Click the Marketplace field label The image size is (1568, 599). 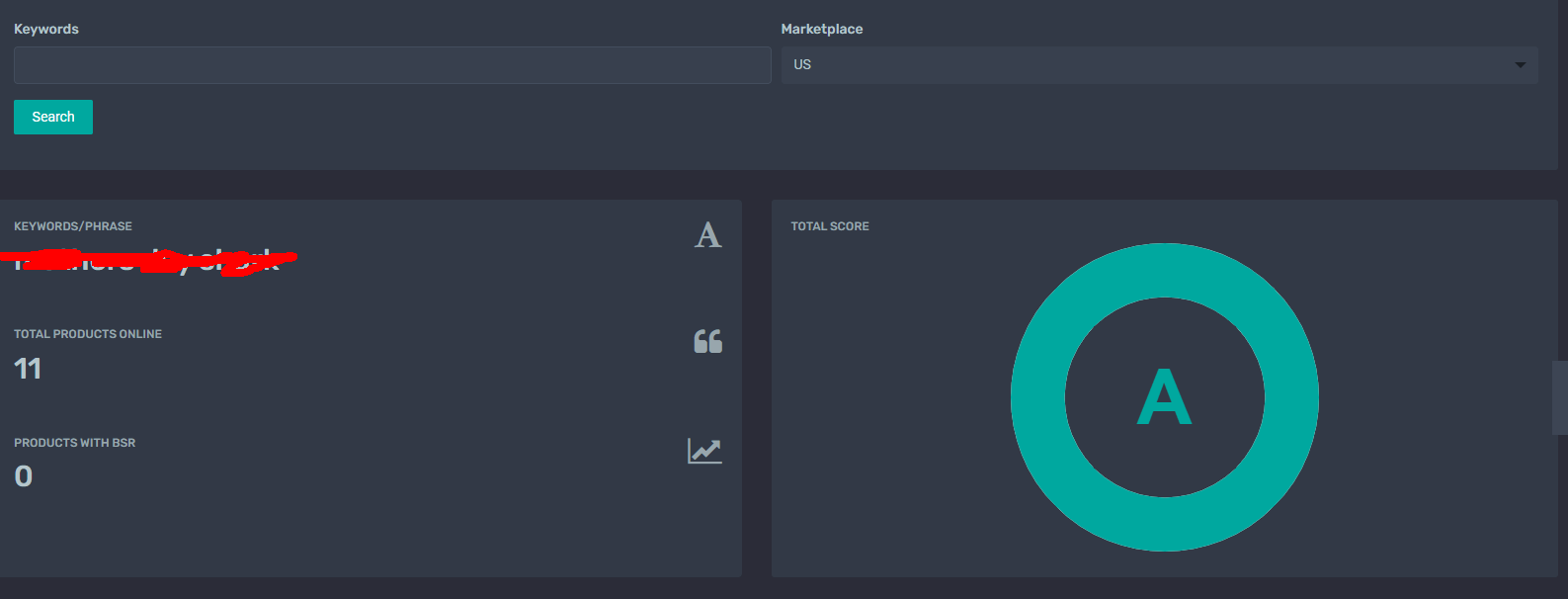tap(821, 29)
